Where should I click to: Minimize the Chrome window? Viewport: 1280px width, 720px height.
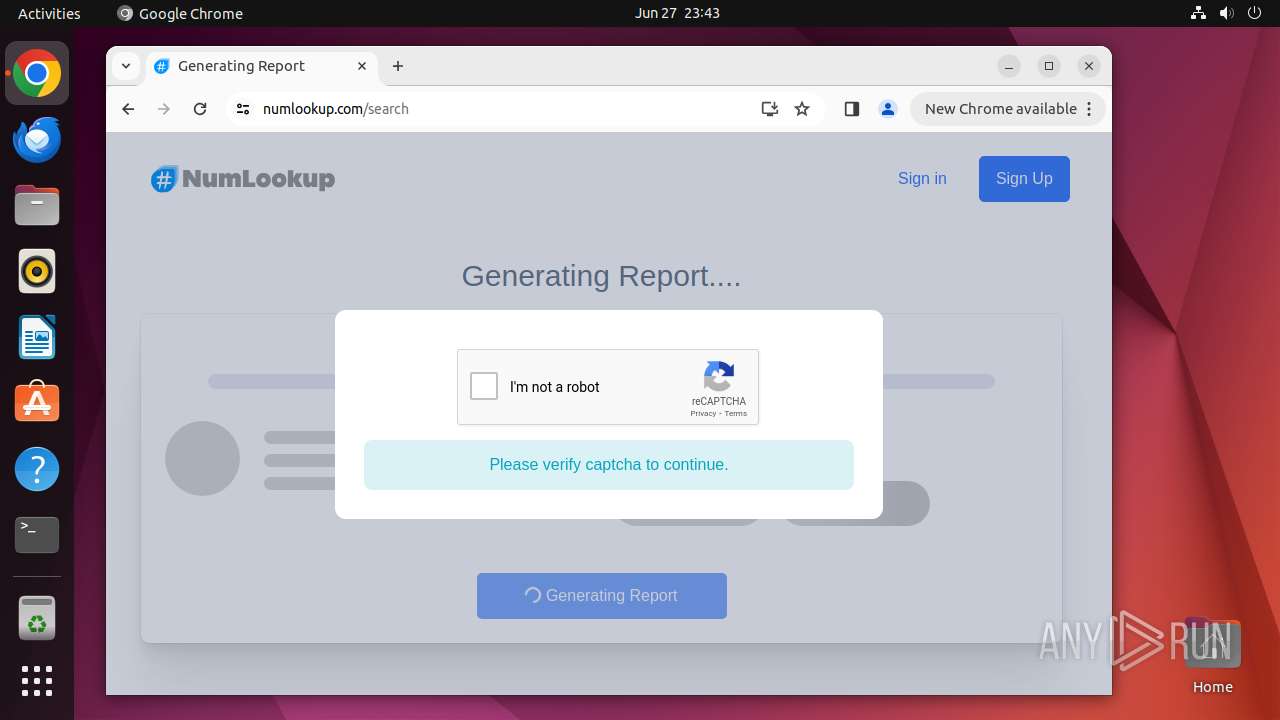[x=1009, y=66]
